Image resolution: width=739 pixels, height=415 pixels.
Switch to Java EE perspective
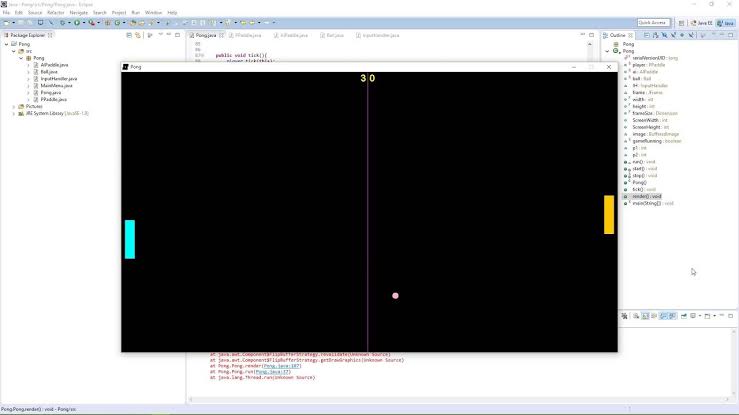tap(701, 23)
